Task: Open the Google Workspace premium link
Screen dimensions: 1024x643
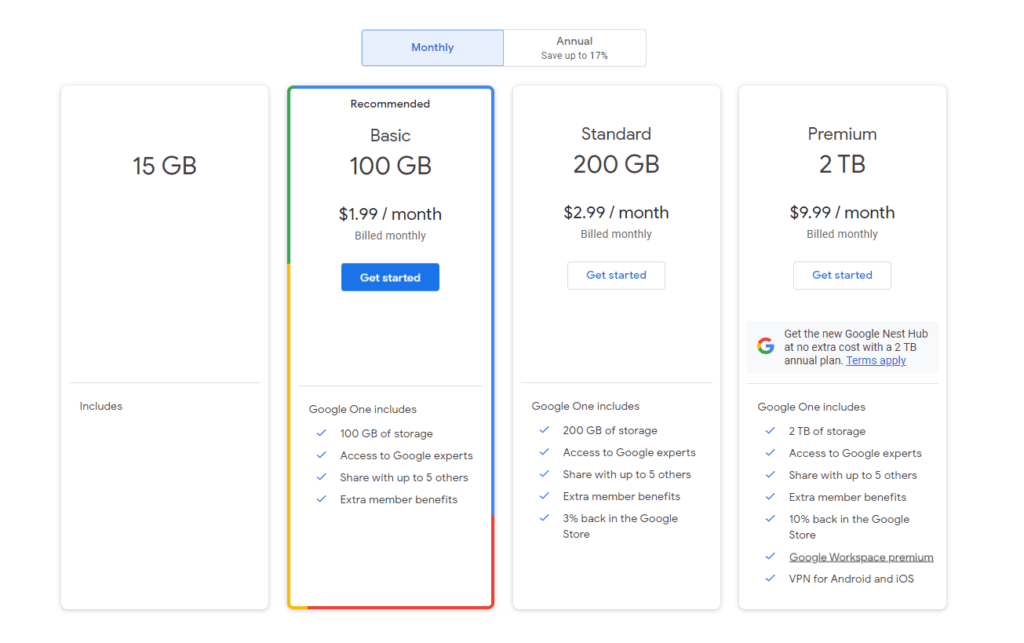Action: (x=861, y=556)
